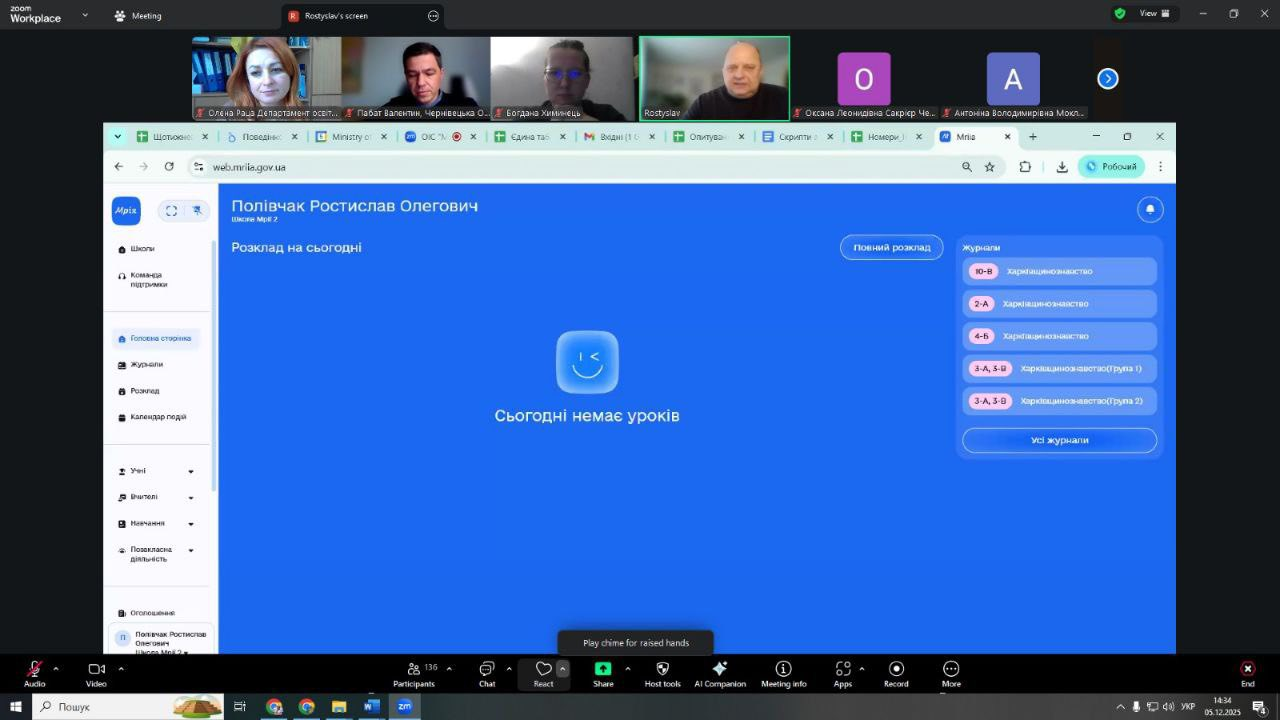The height and width of the screenshot is (720, 1280).
Task: Click the React heart icon
Action: pyautogui.click(x=543, y=669)
